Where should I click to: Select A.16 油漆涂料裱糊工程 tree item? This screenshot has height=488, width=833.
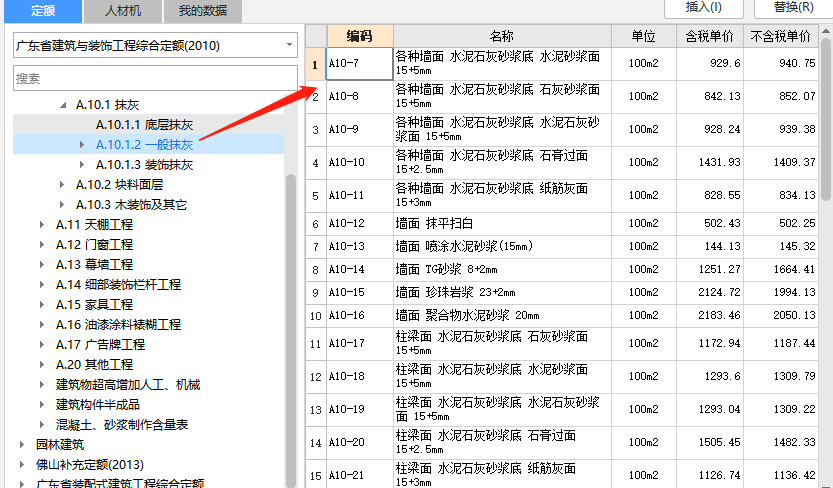118,324
